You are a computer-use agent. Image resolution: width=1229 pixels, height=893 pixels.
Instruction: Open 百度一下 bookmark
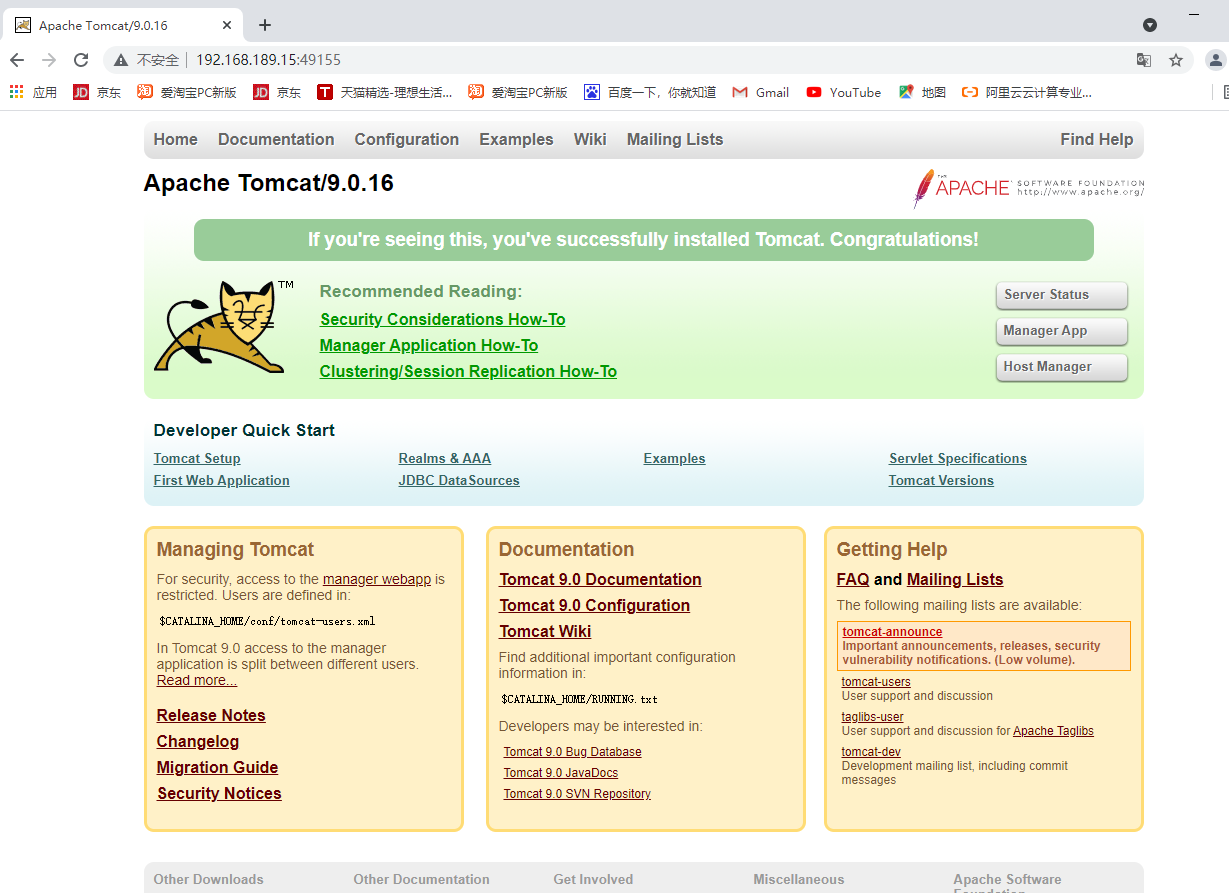click(650, 92)
